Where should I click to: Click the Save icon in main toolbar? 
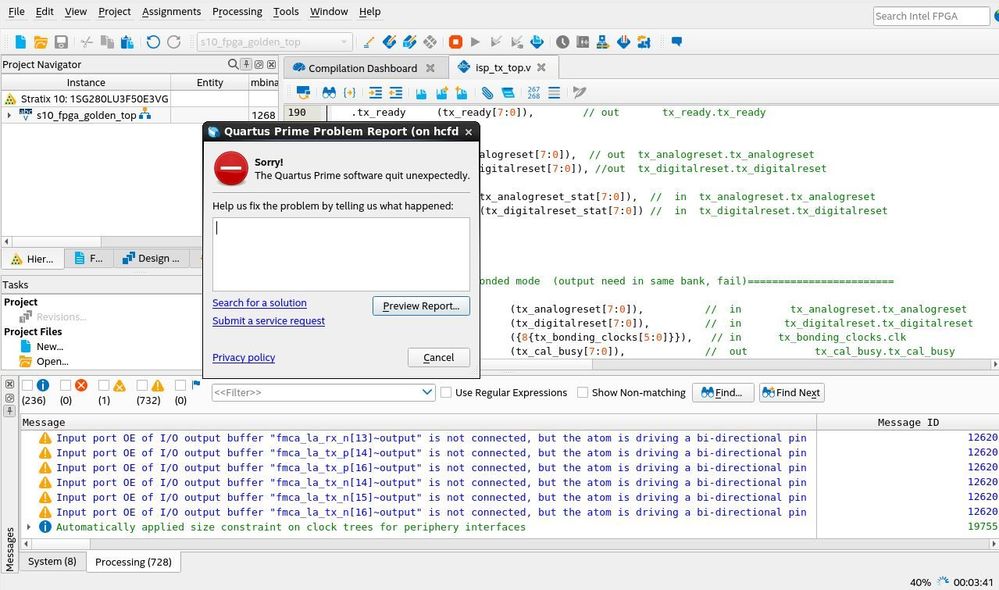pyautogui.click(x=61, y=42)
